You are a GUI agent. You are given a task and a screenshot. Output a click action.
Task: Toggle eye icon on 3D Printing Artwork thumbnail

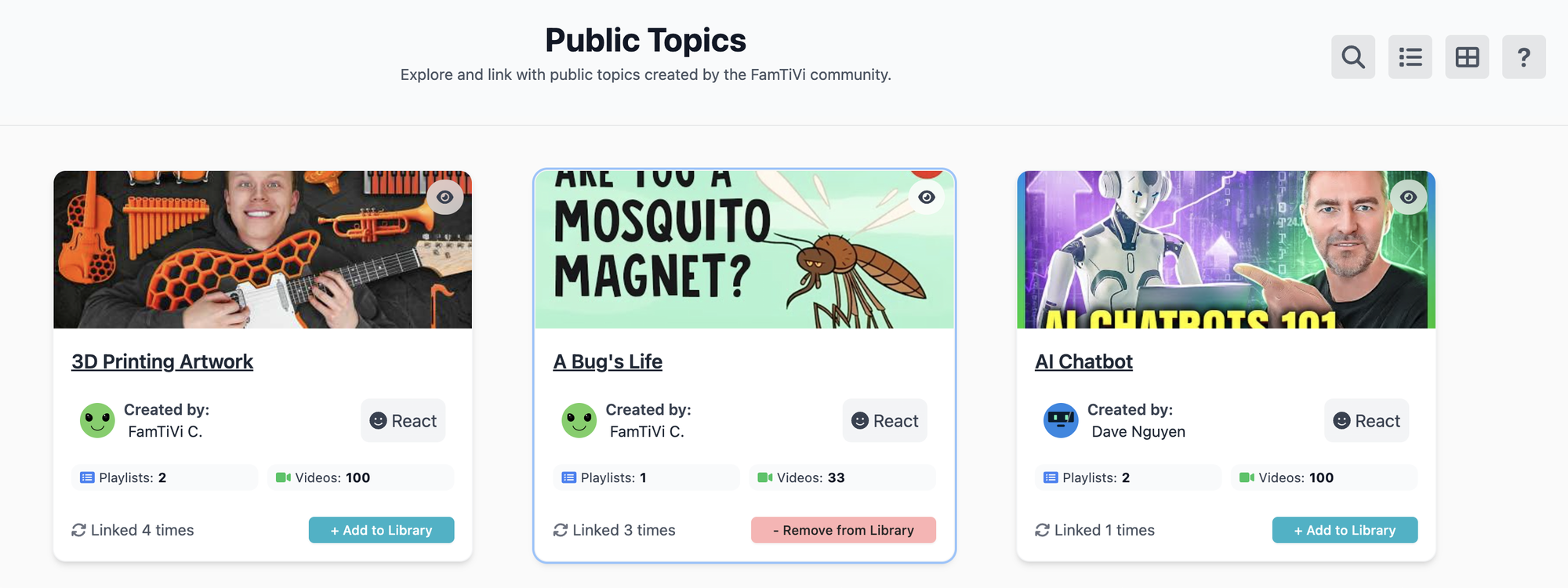click(x=445, y=198)
